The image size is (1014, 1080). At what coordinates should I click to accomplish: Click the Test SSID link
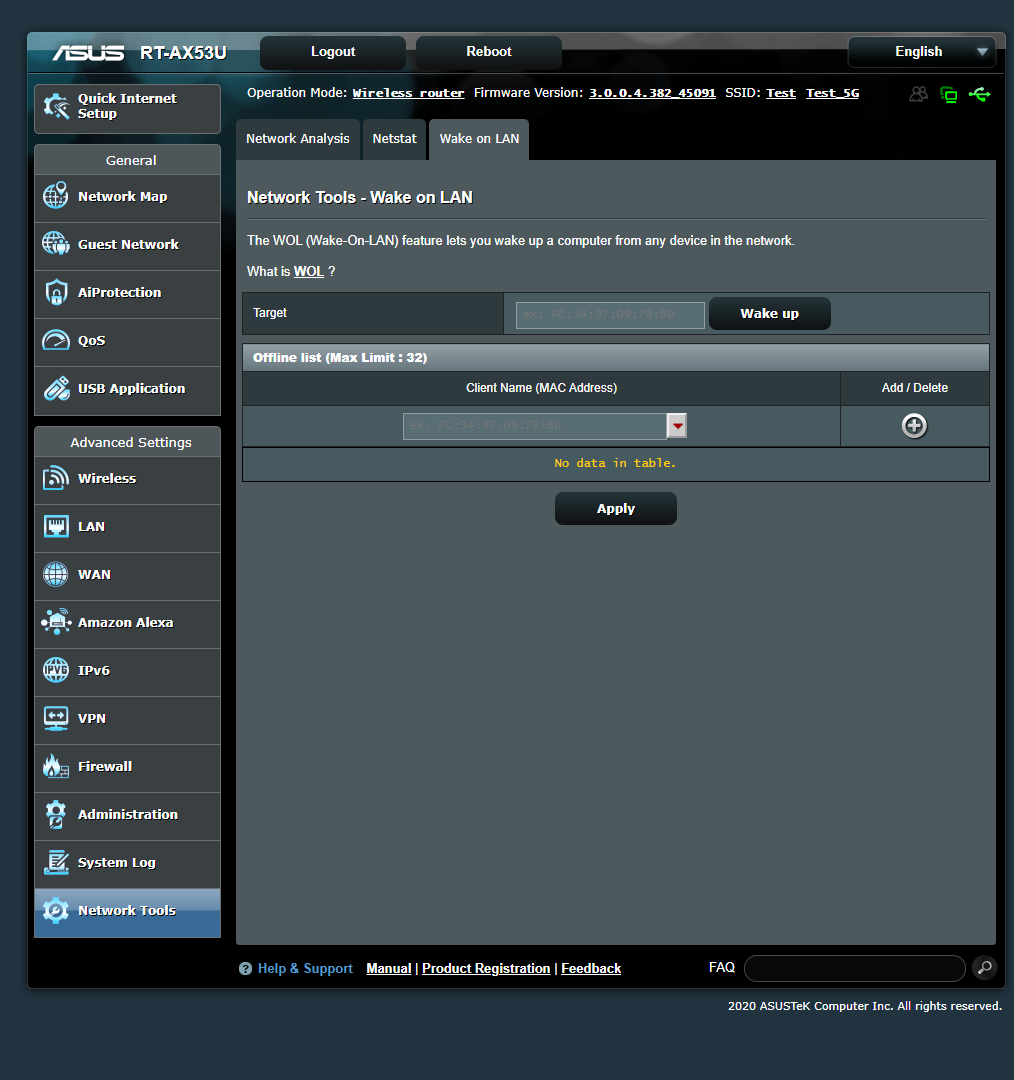click(x=780, y=93)
